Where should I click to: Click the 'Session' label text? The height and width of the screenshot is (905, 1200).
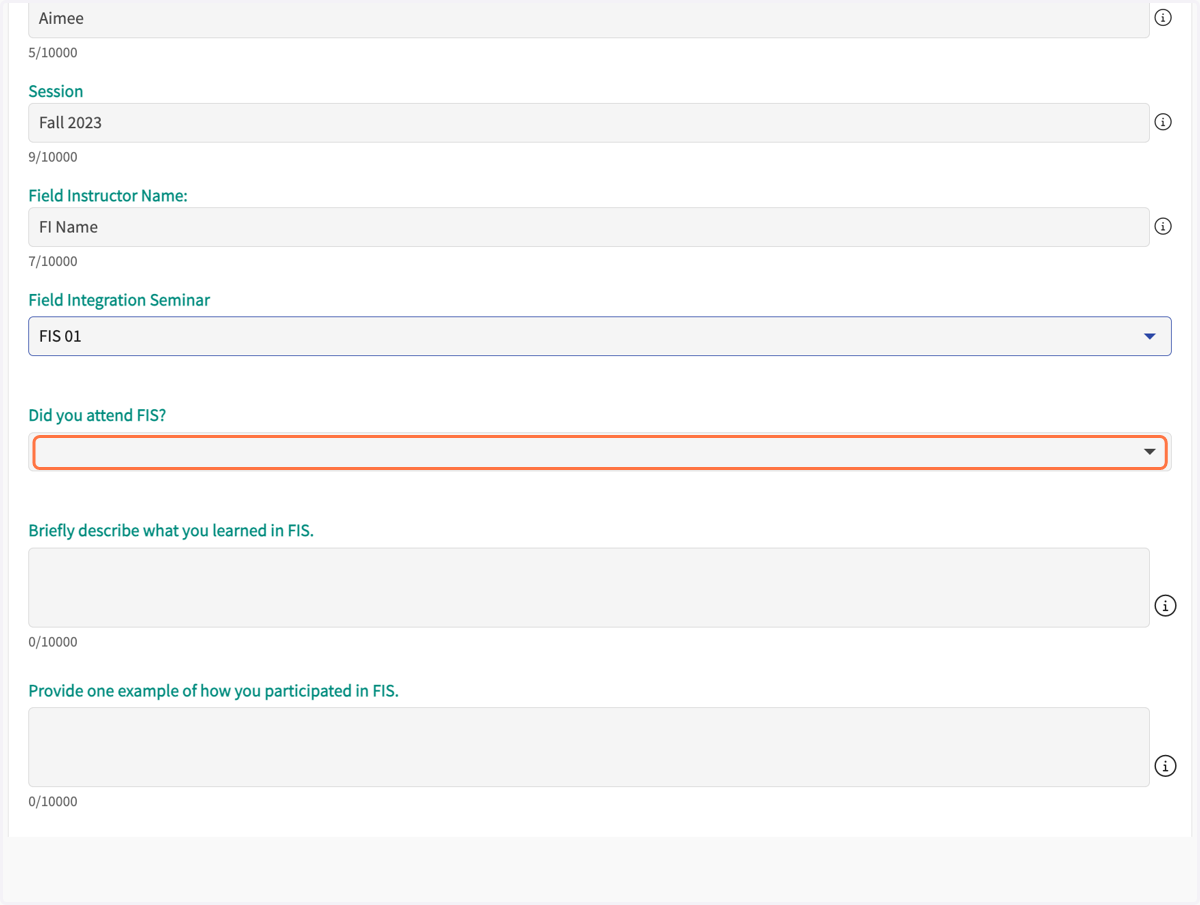(56, 91)
